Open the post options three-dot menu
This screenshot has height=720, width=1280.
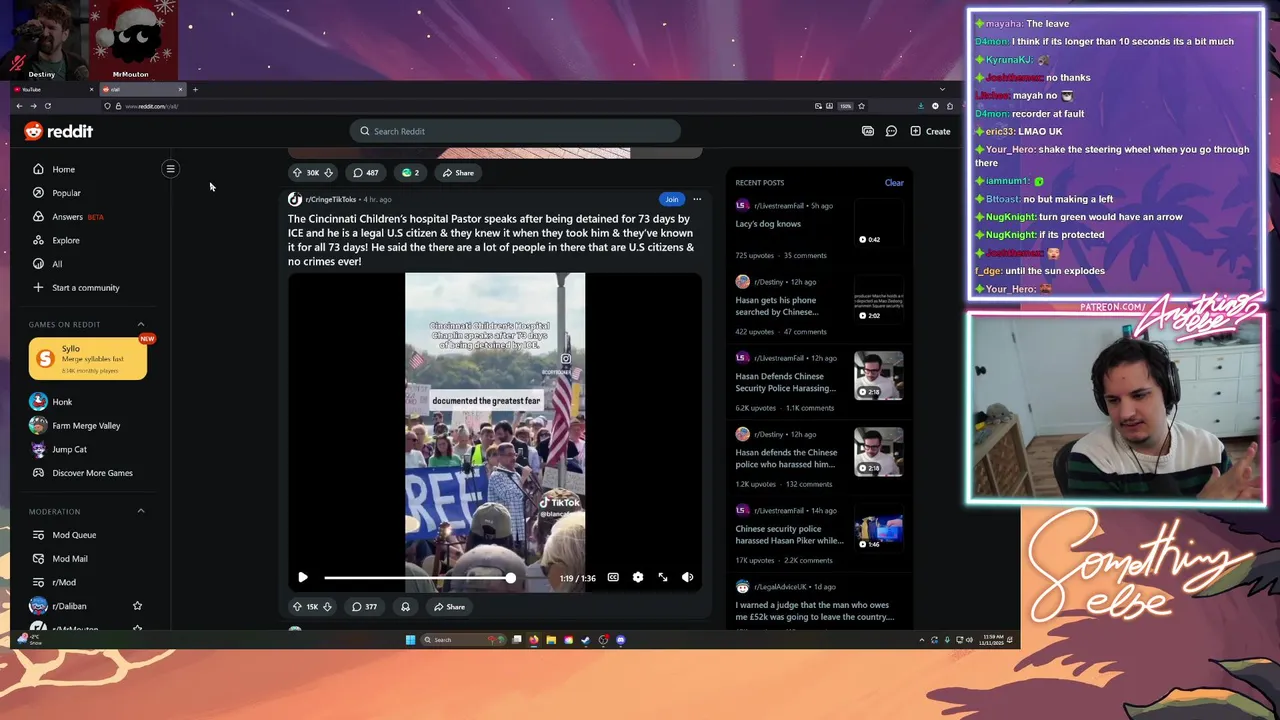point(697,199)
